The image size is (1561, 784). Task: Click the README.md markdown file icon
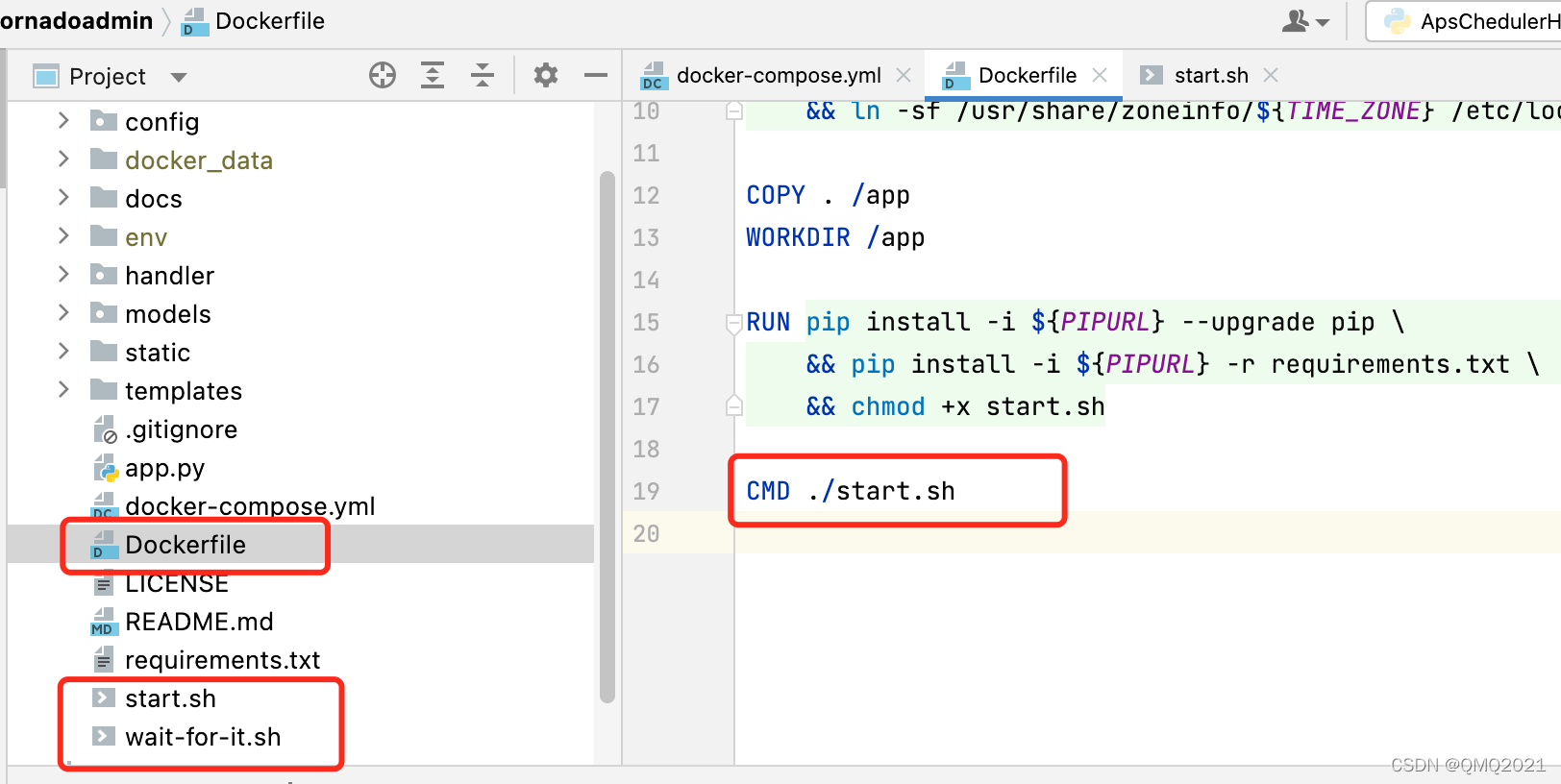tap(104, 622)
